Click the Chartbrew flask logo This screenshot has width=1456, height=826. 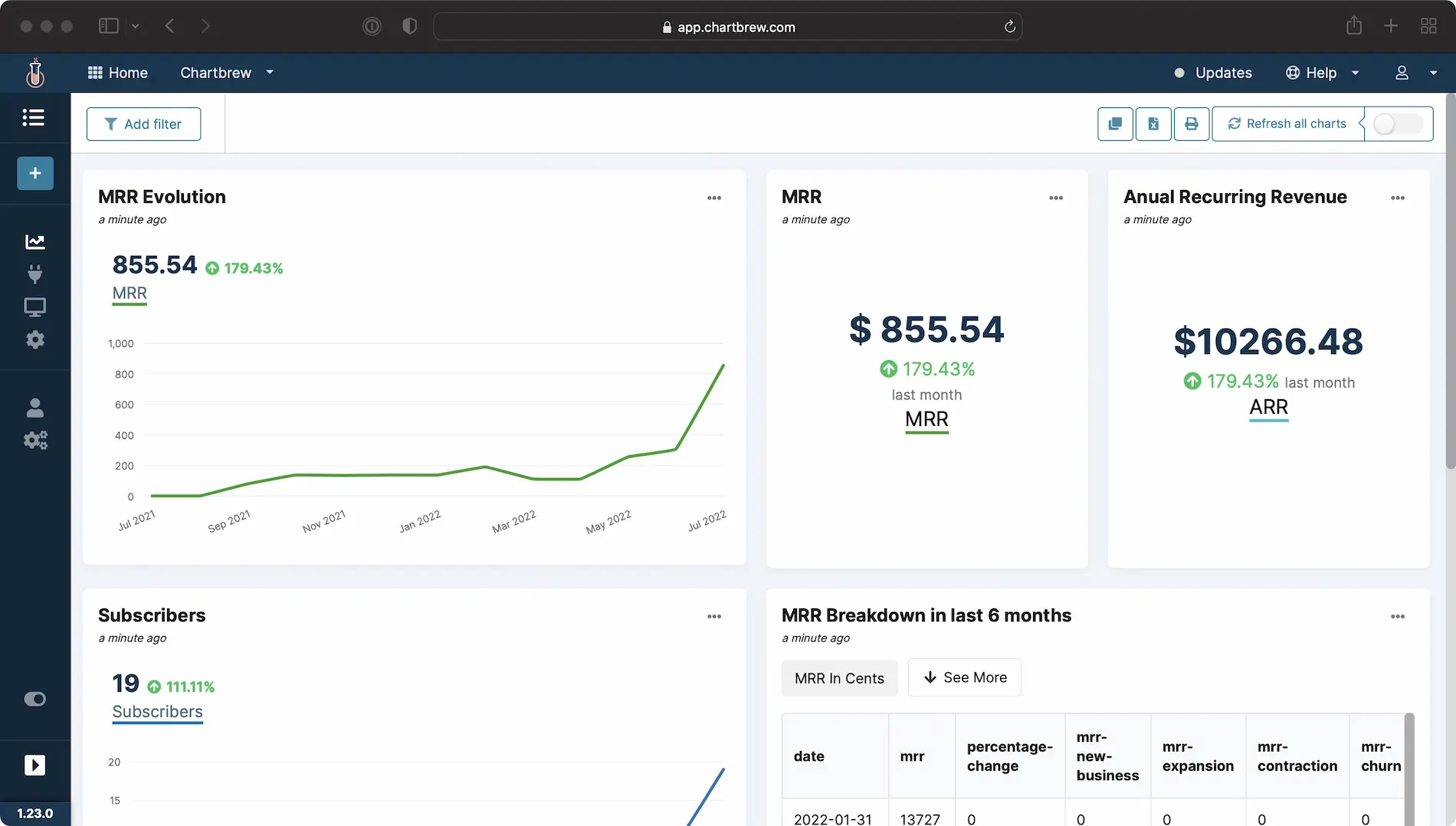pyautogui.click(x=34, y=73)
